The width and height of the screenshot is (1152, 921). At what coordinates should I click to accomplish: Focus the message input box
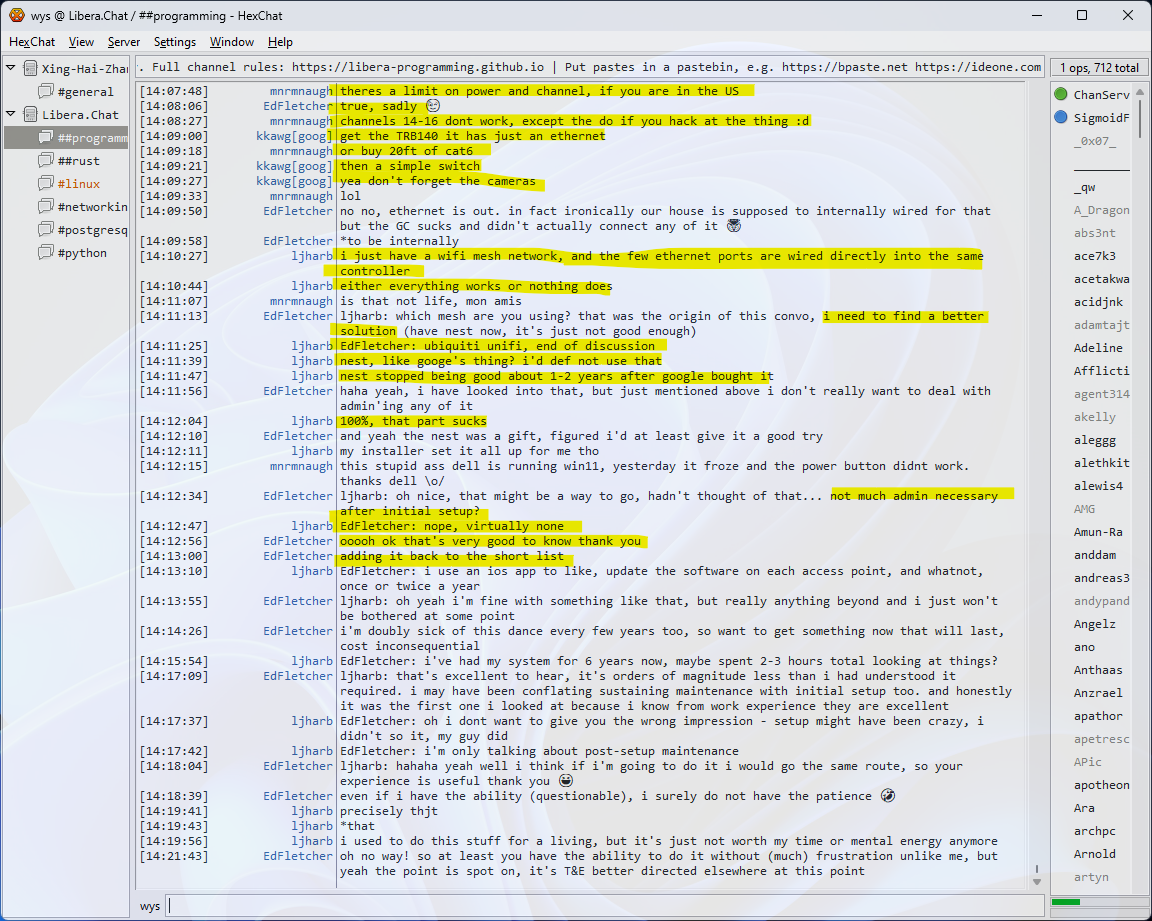click(600, 906)
